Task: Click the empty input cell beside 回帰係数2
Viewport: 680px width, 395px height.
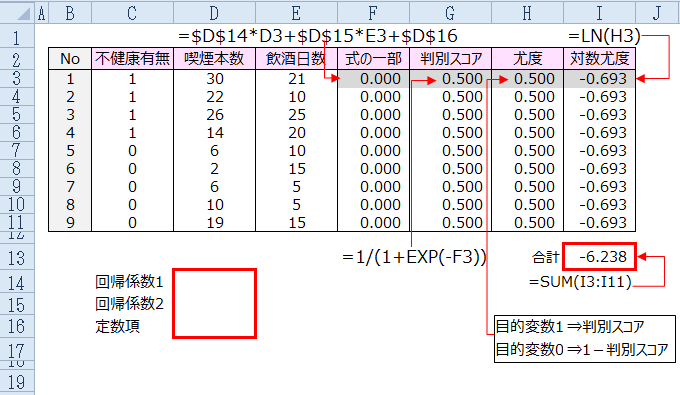Action: point(214,305)
